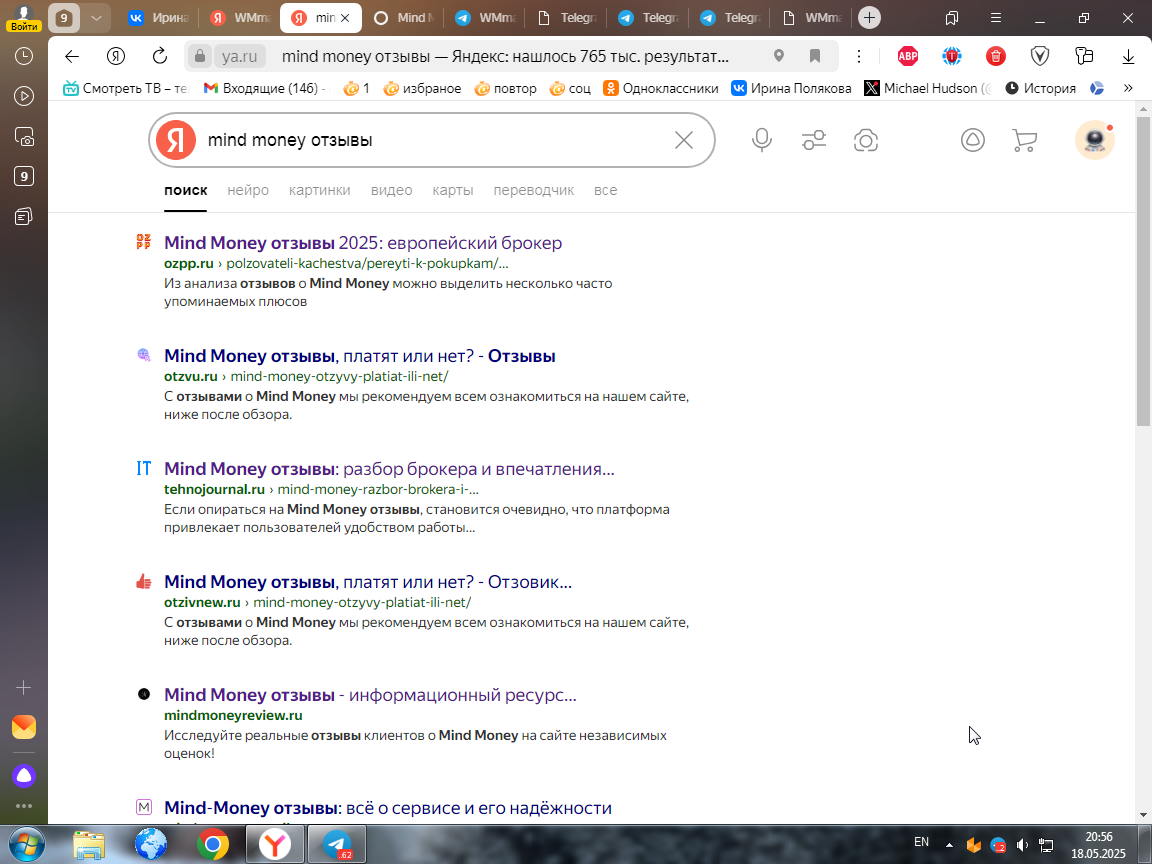Close the active min tab
Screen dimensions: 1152x864
[x=345, y=18]
